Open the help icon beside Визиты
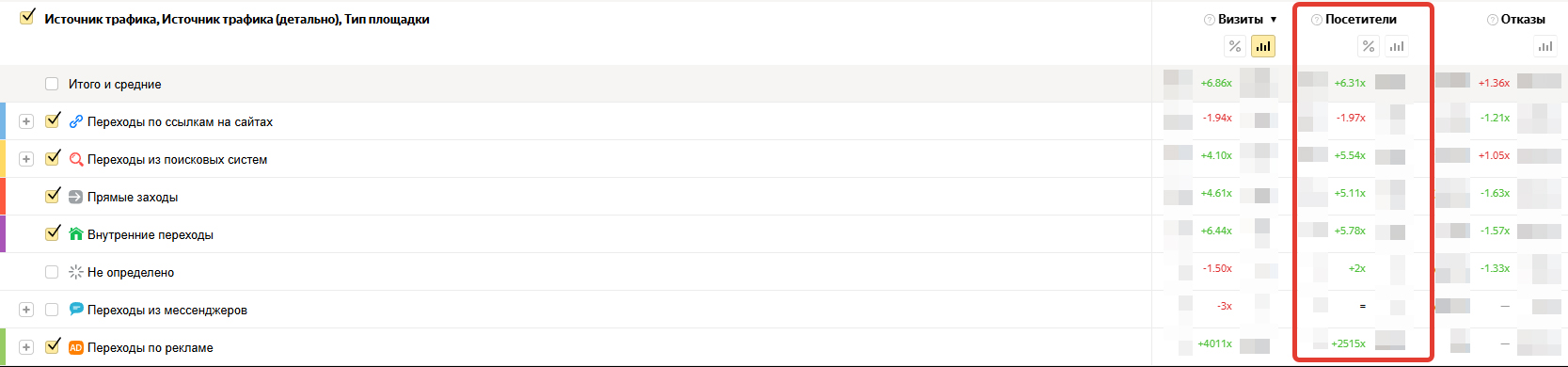The width and height of the screenshot is (1568, 367). pos(1210,20)
